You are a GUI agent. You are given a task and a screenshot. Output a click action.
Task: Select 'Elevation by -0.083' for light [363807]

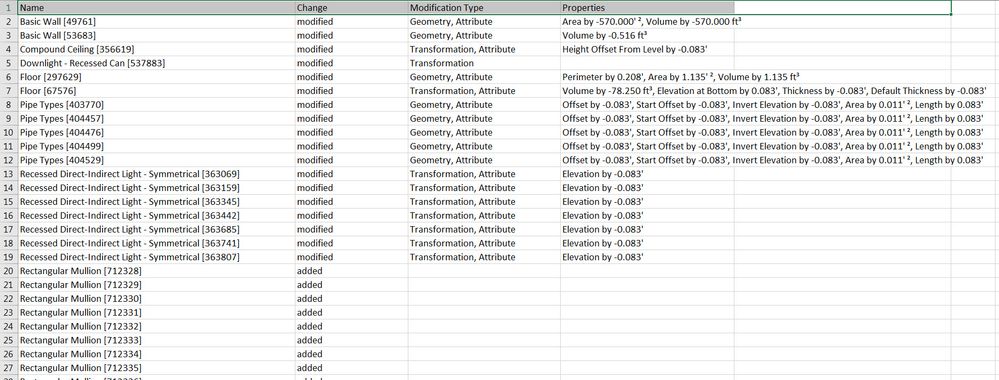[x=647, y=258]
